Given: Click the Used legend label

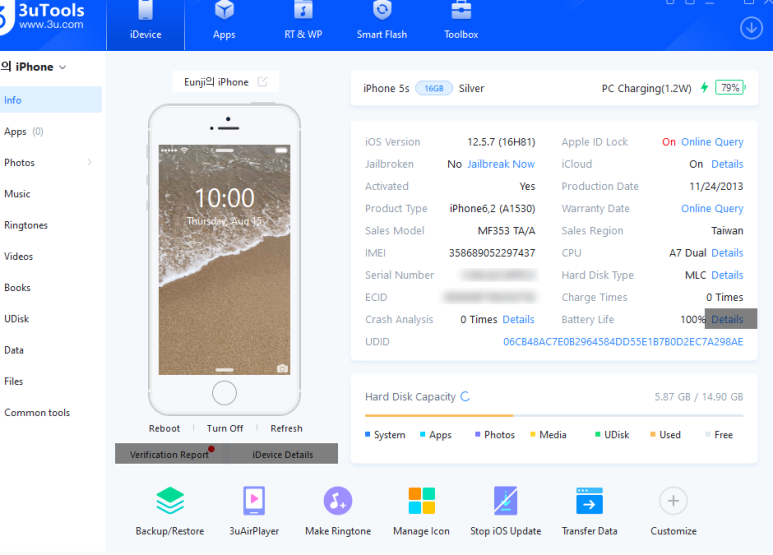Looking at the screenshot, I should (x=670, y=435).
